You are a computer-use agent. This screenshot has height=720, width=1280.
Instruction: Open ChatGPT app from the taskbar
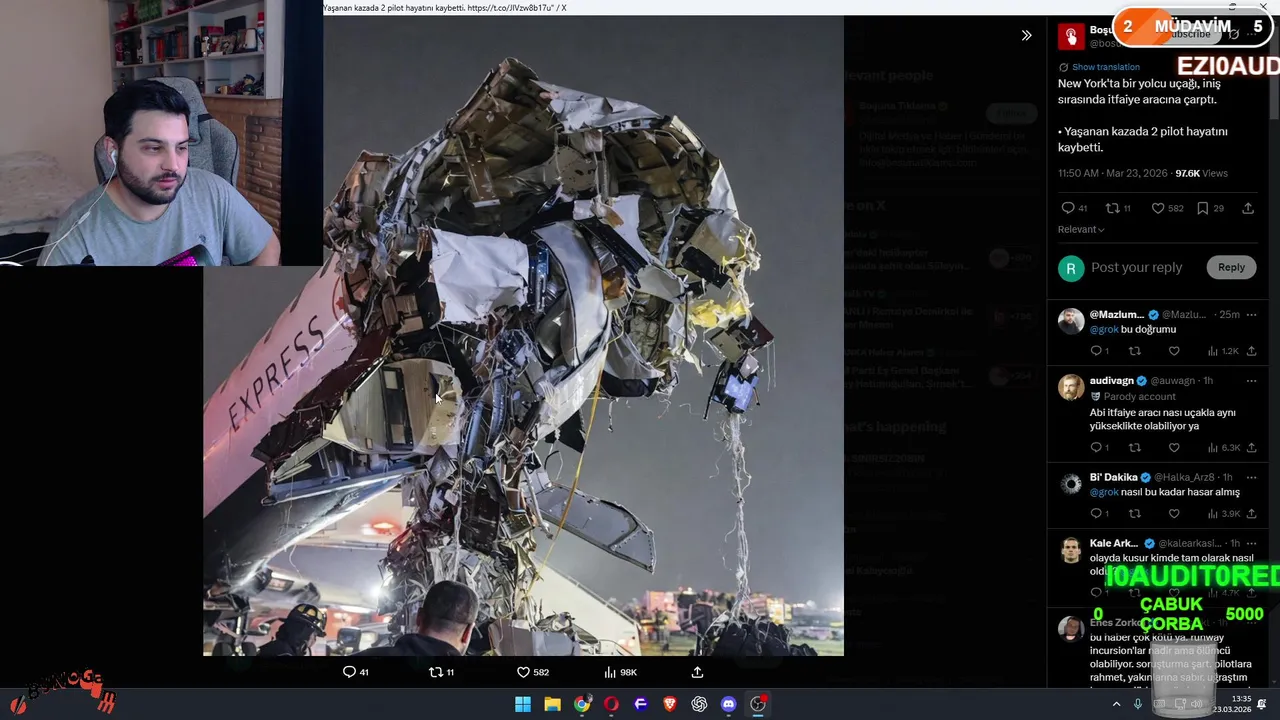tap(699, 704)
